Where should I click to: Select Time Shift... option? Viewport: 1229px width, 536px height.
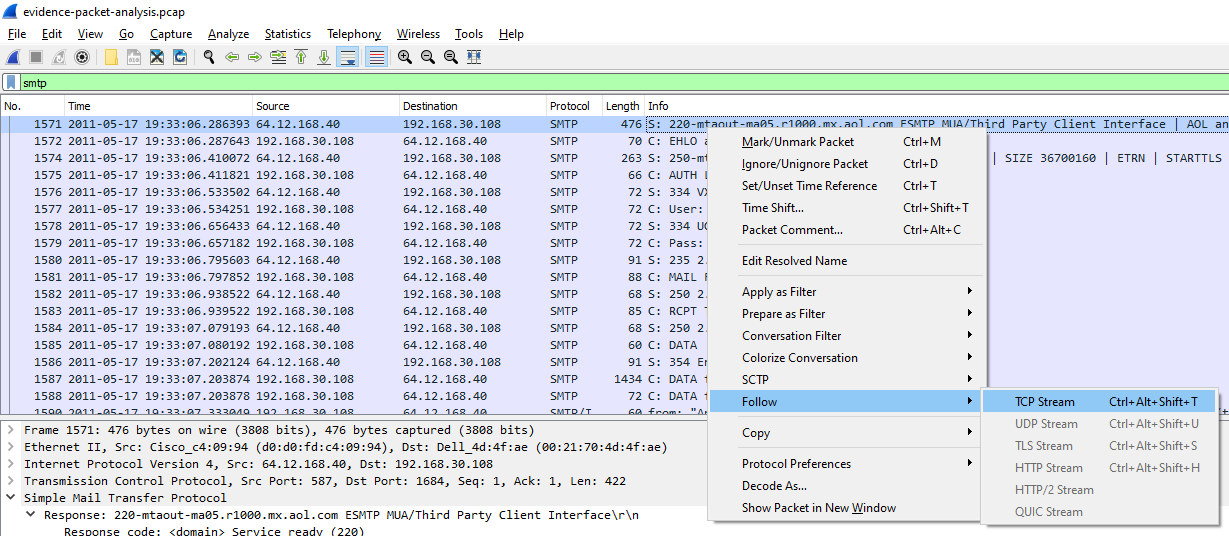846,208
